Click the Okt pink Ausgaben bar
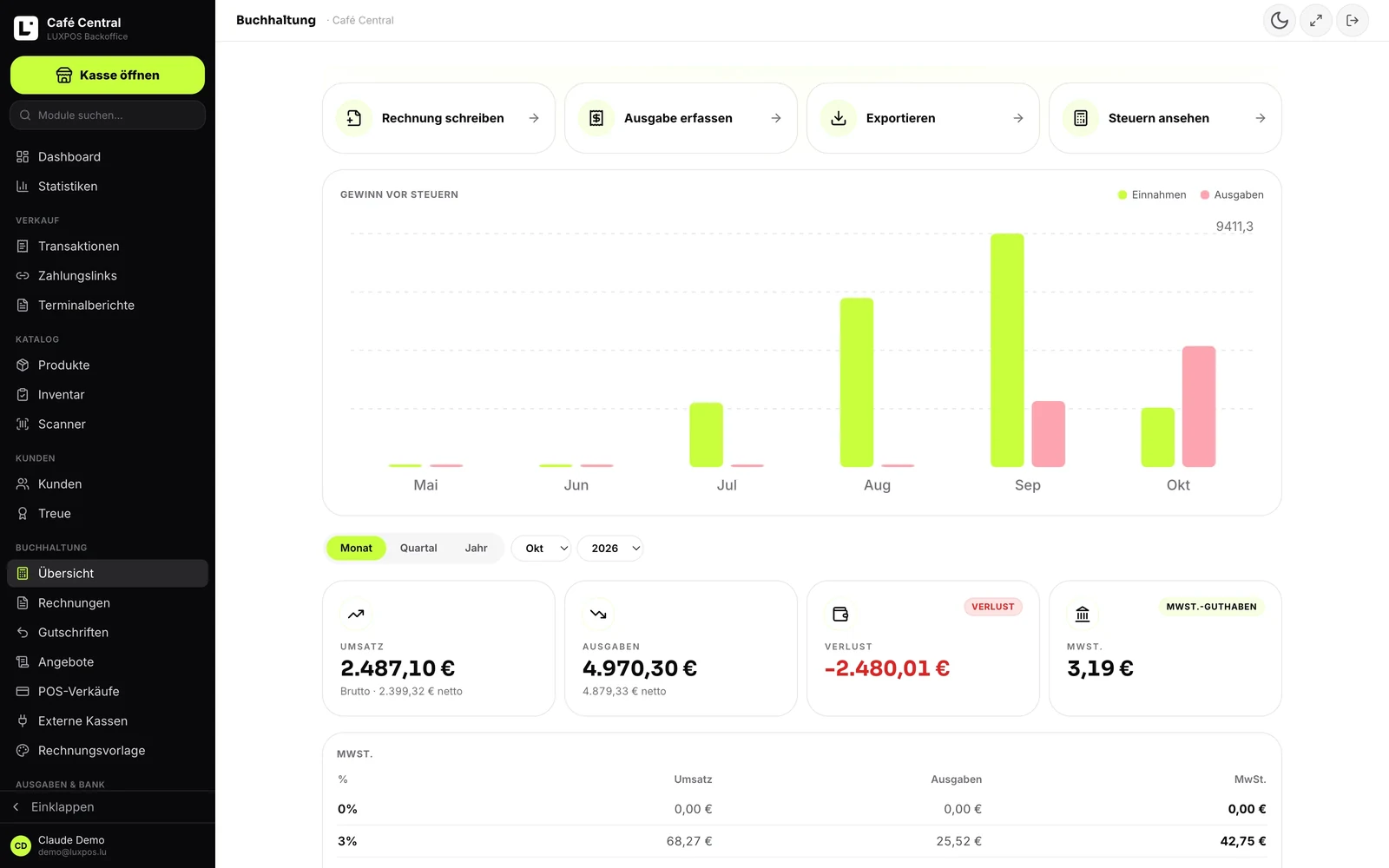Screen dimensions: 1389x868 (x=1199, y=406)
